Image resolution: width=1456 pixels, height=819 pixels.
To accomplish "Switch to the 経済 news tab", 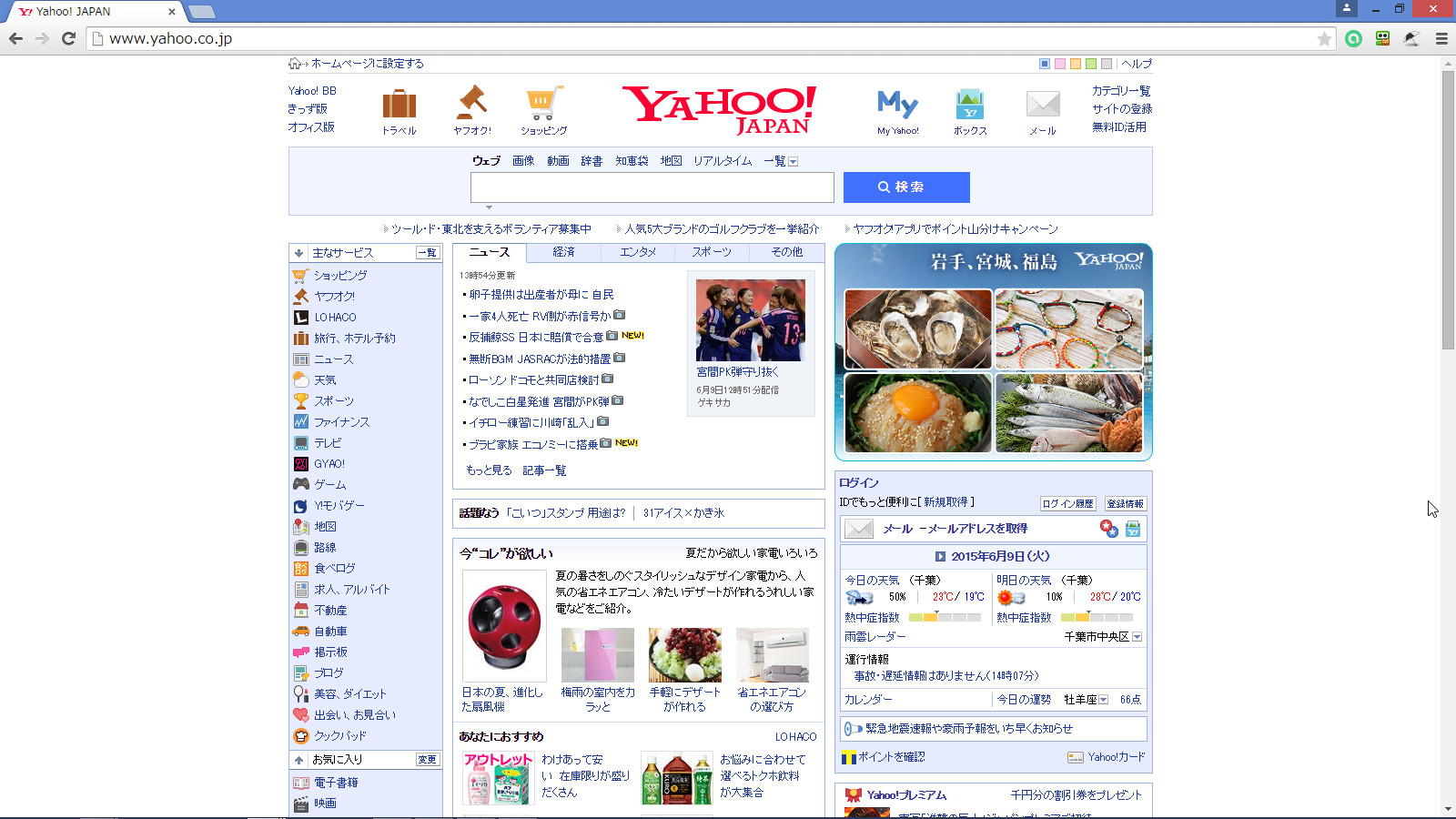I will tap(564, 252).
